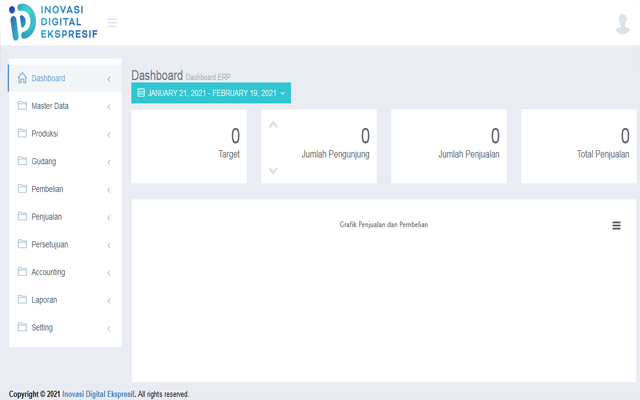The width and height of the screenshot is (640, 400).
Task: Open the user profile avatar
Action: 622,23
